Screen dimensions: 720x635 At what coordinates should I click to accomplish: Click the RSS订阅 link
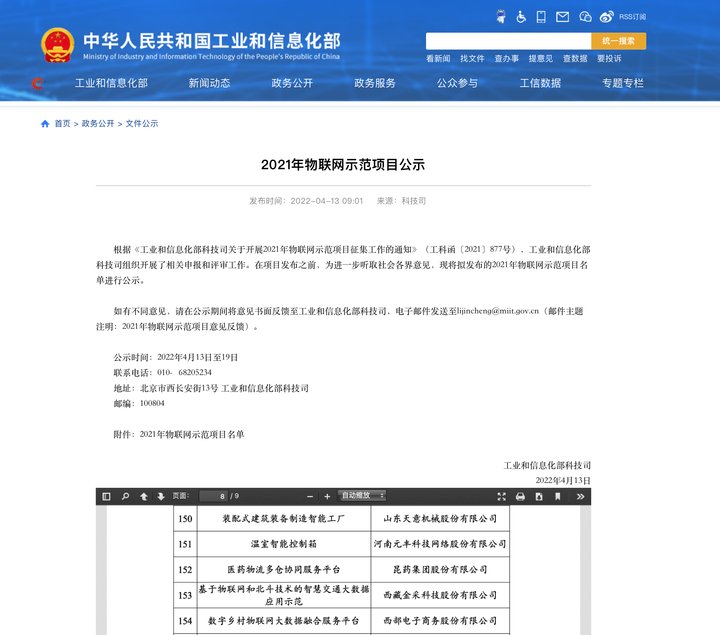tap(632, 17)
